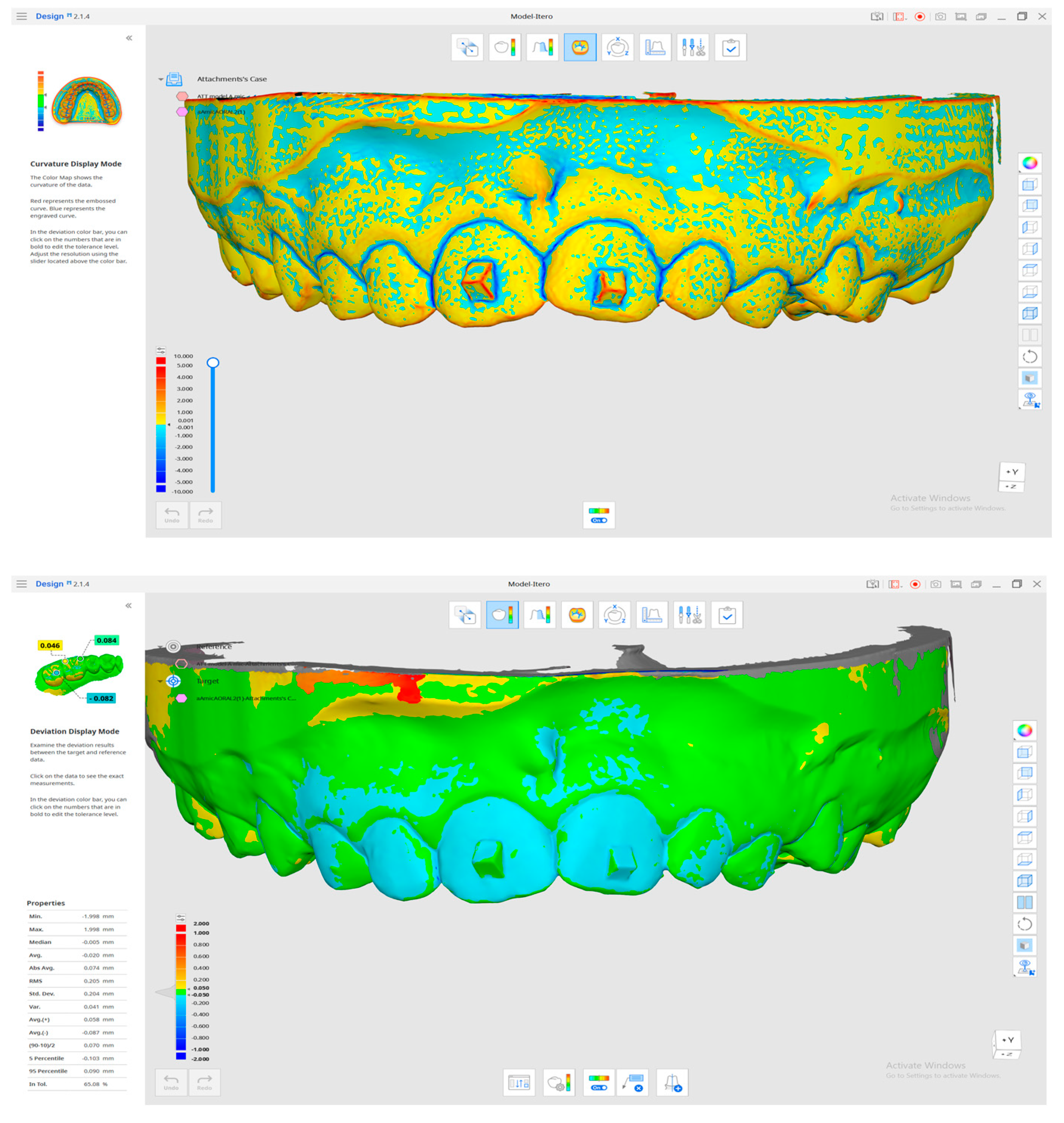
Task: Open trim/scissors tool in bottom window toolbar
Action: (x=689, y=614)
